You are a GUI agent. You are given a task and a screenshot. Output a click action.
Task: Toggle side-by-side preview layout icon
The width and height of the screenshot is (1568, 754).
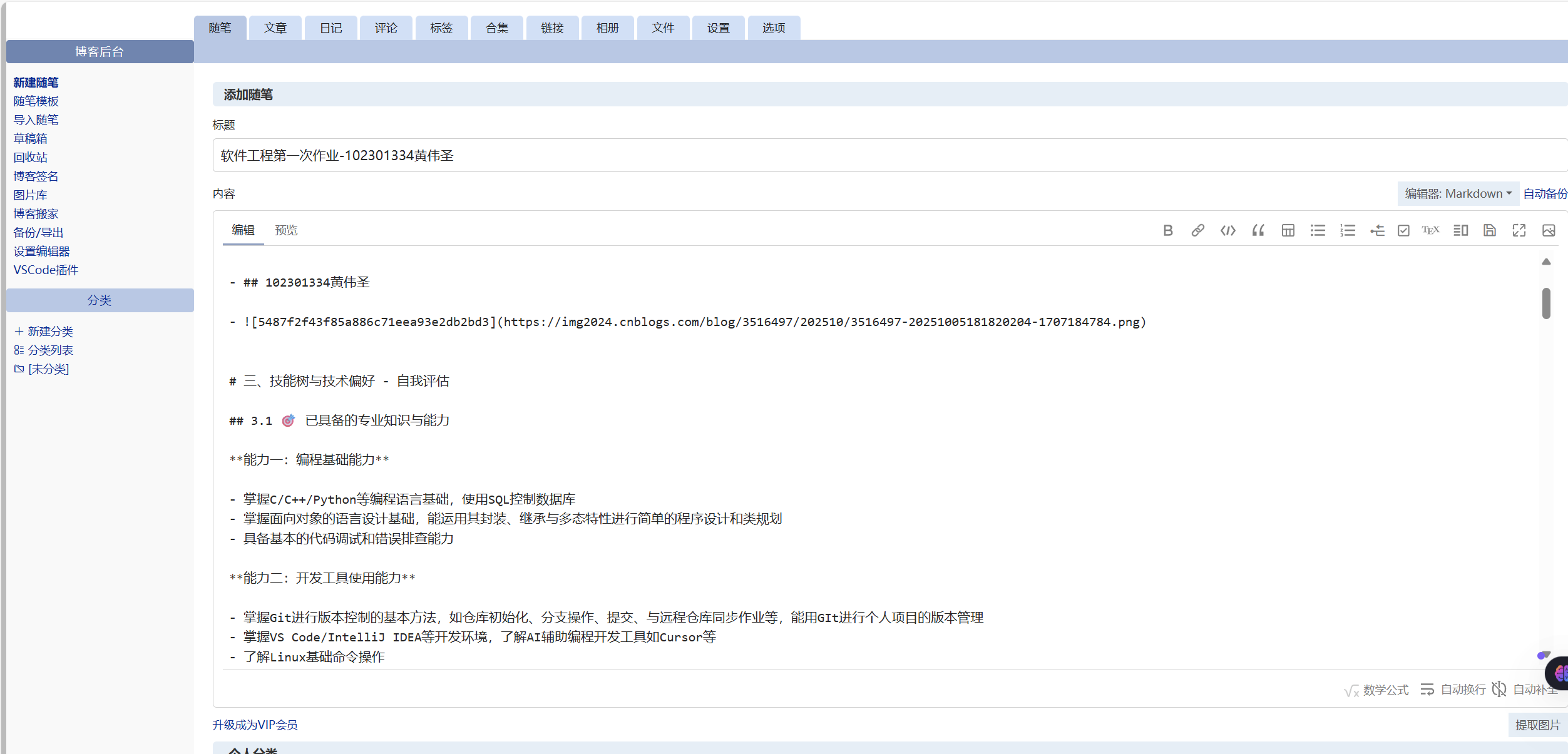click(1460, 230)
